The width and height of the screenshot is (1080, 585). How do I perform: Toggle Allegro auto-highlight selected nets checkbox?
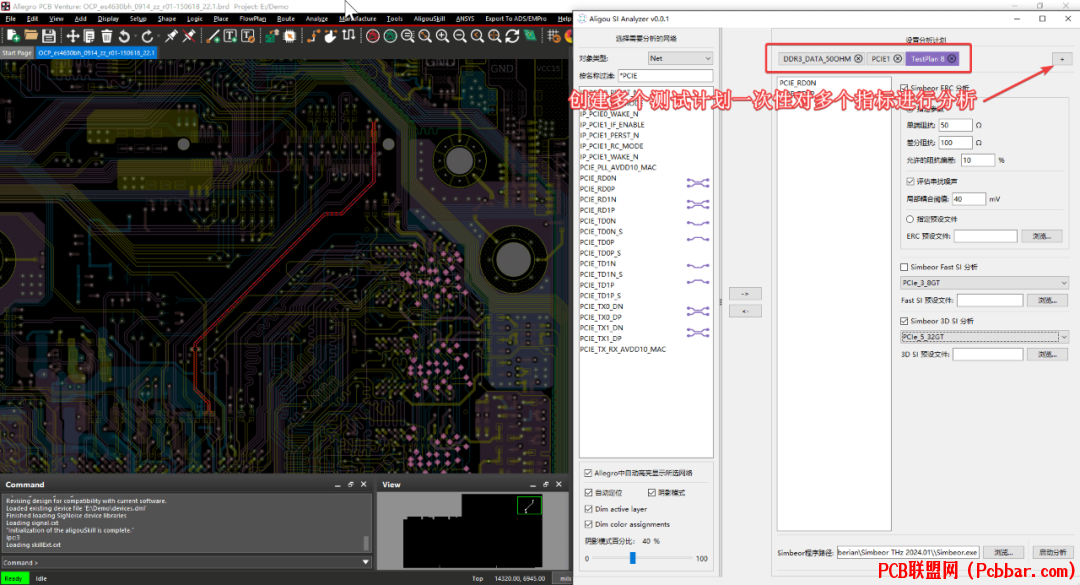pos(588,473)
